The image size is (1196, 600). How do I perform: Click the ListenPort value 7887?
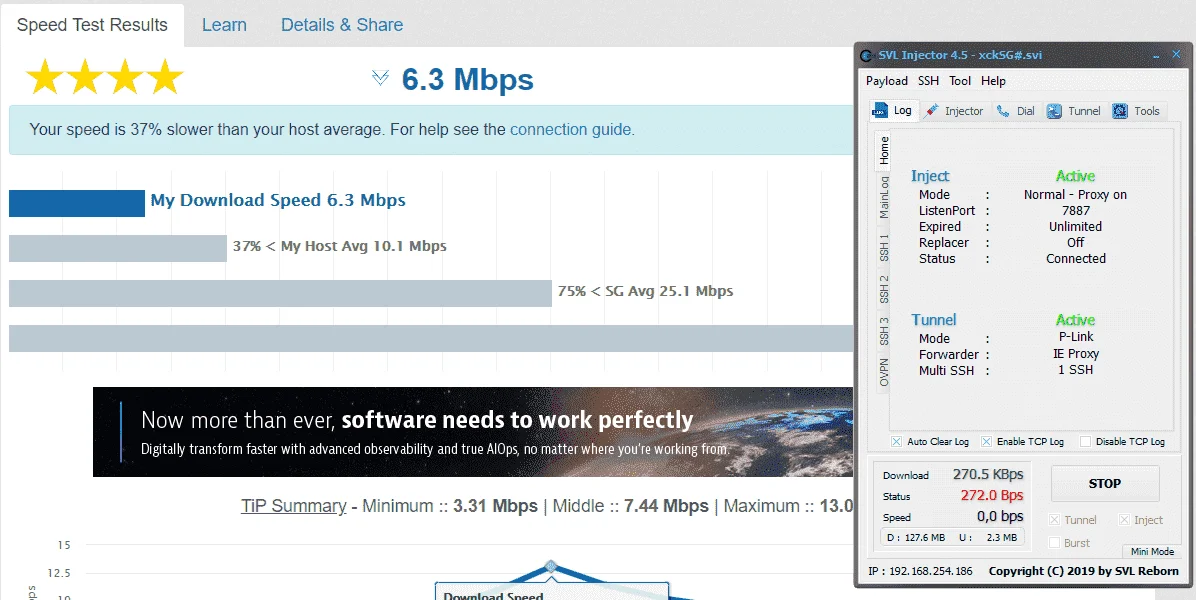tap(1075, 210)
